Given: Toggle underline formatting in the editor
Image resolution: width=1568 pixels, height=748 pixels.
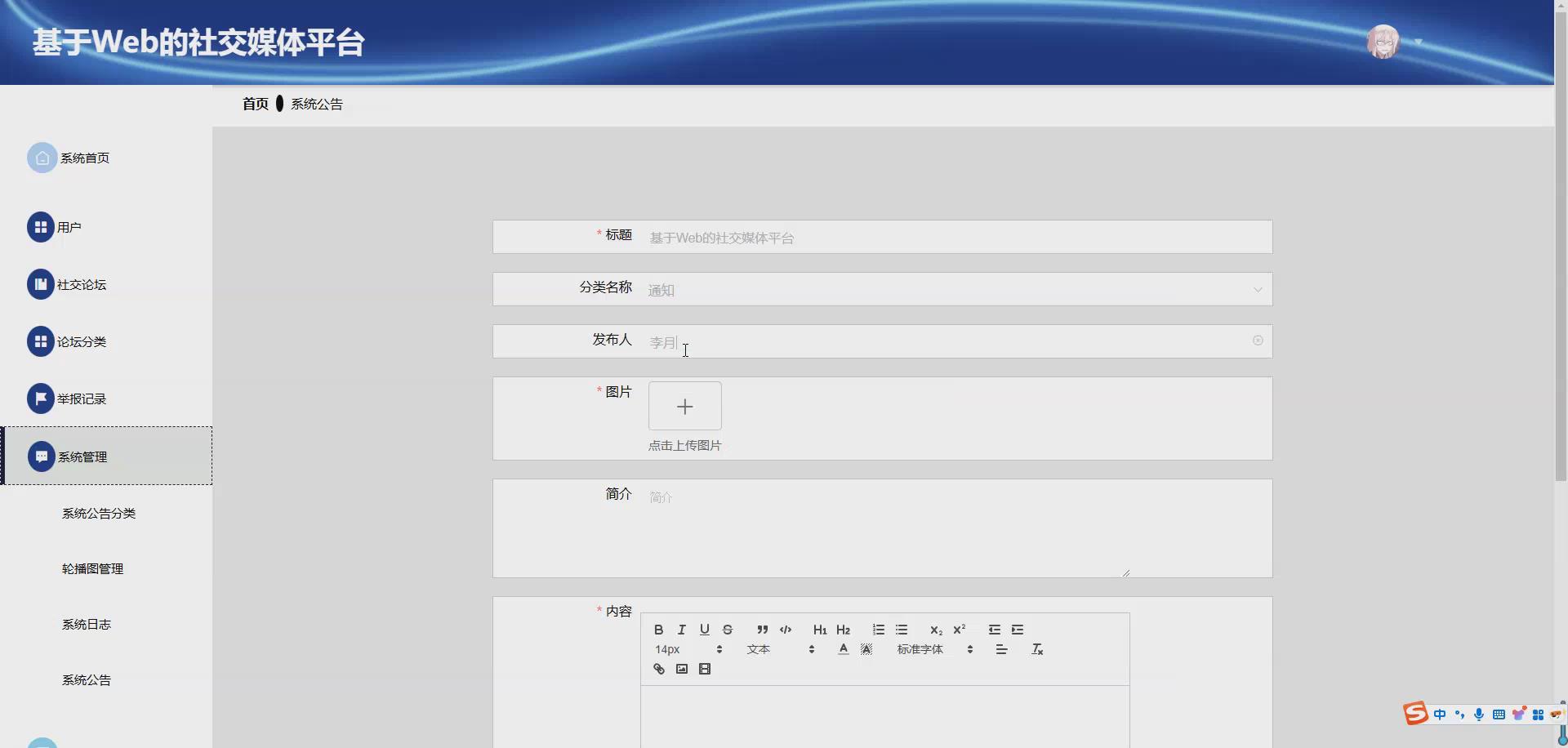Looking at the screenshot, I should point(704,629).
